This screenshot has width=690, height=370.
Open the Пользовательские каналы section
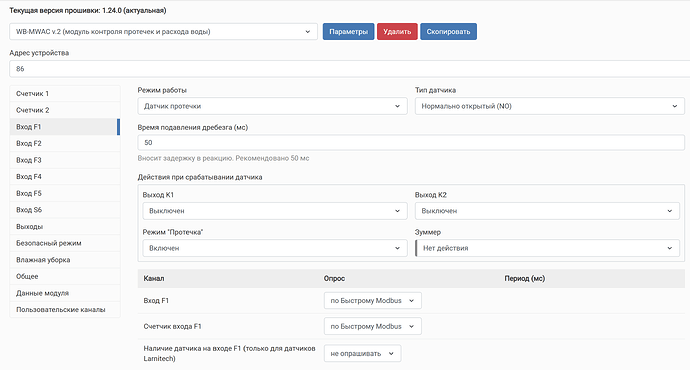65,310
